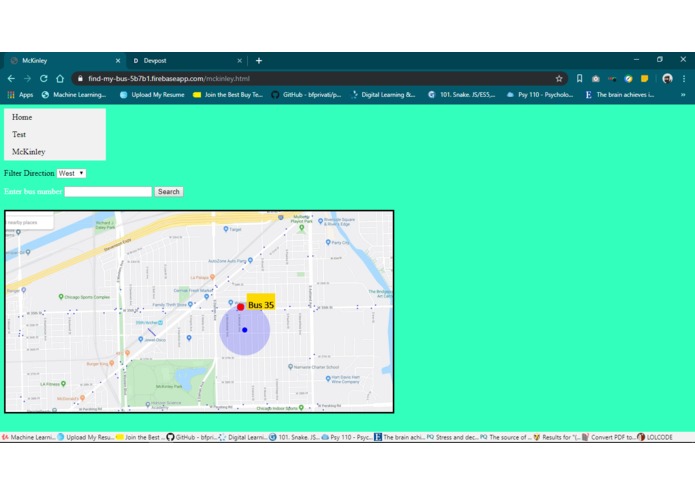Click The source of in bottom bar

click(x=506, y=437)
